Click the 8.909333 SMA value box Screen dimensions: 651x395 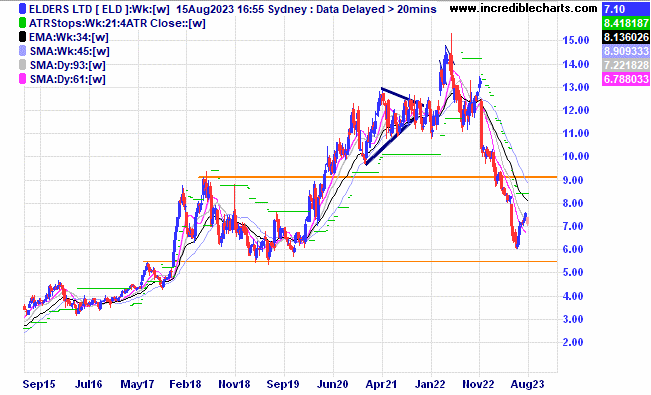click(x=626, y=51)
